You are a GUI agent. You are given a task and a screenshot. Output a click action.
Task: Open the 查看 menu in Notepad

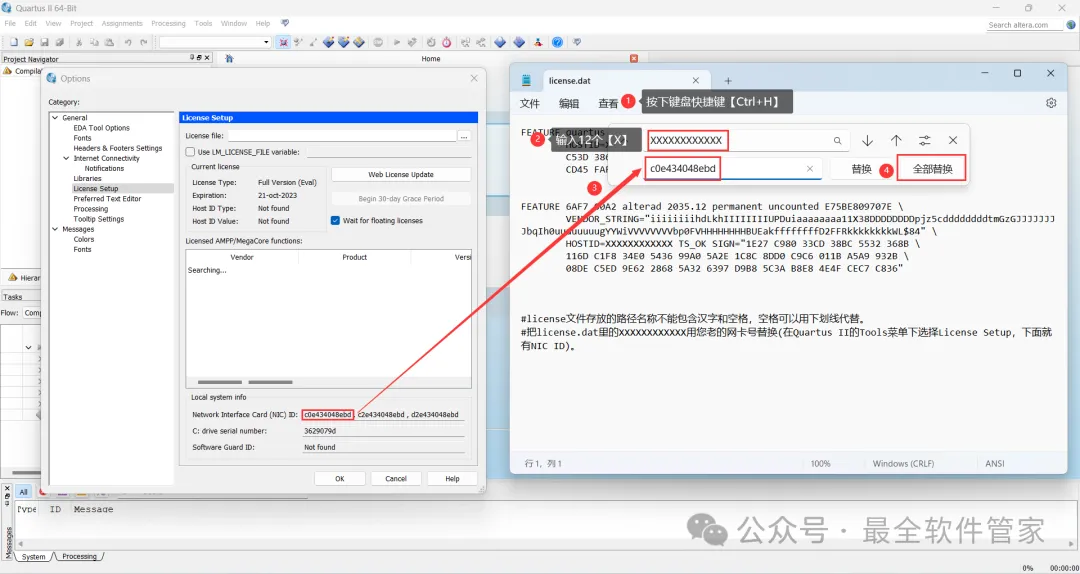tap(608, 103)
